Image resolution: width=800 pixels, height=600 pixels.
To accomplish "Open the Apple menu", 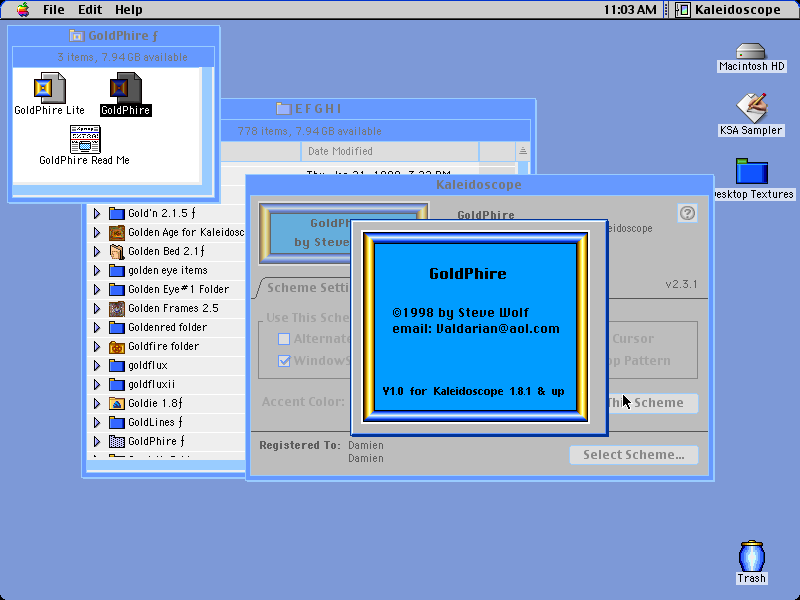I will click(23, 10).
